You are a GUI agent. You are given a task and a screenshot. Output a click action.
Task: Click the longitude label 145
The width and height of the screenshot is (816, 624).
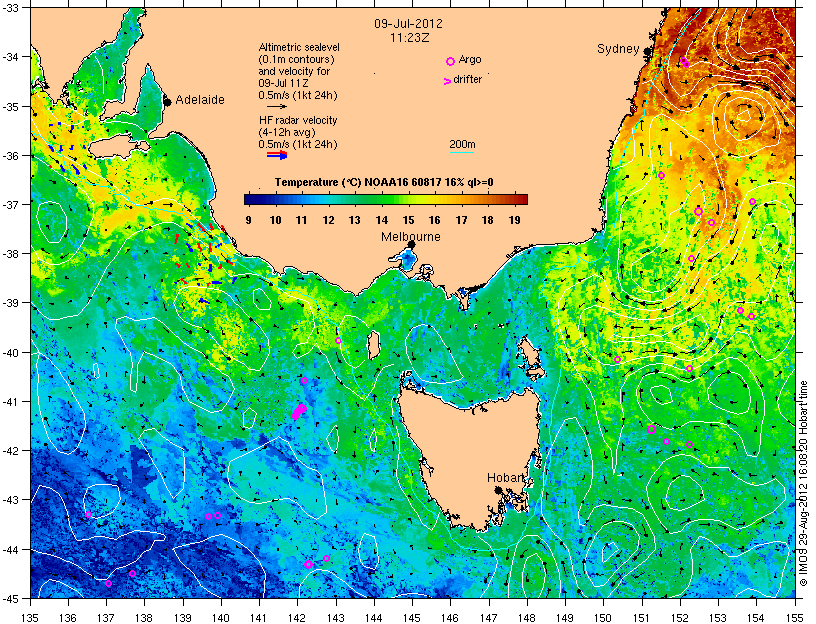[x=412, y=618]
